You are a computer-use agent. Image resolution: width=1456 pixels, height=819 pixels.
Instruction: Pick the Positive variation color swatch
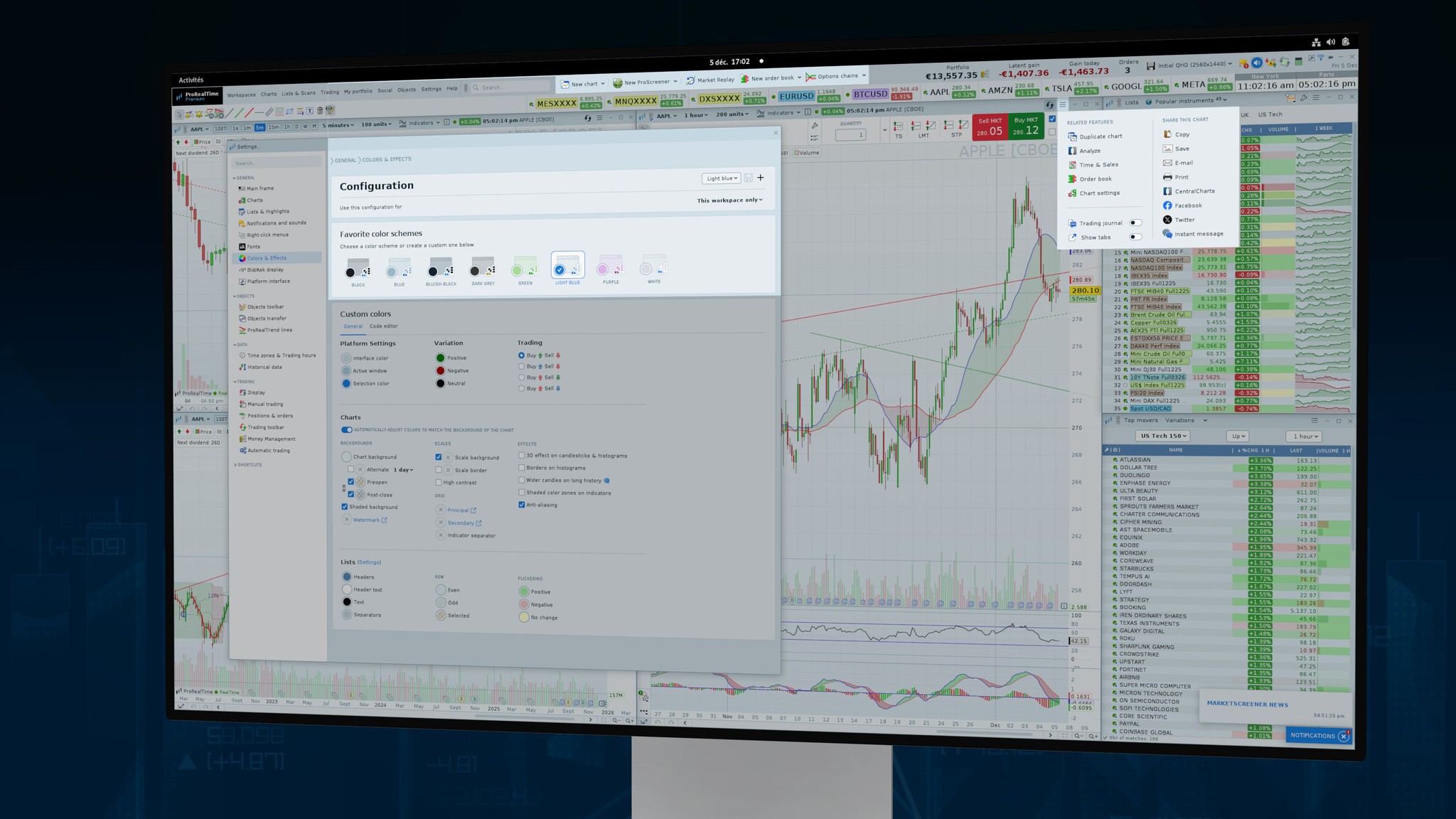click(x=440, y=358)
